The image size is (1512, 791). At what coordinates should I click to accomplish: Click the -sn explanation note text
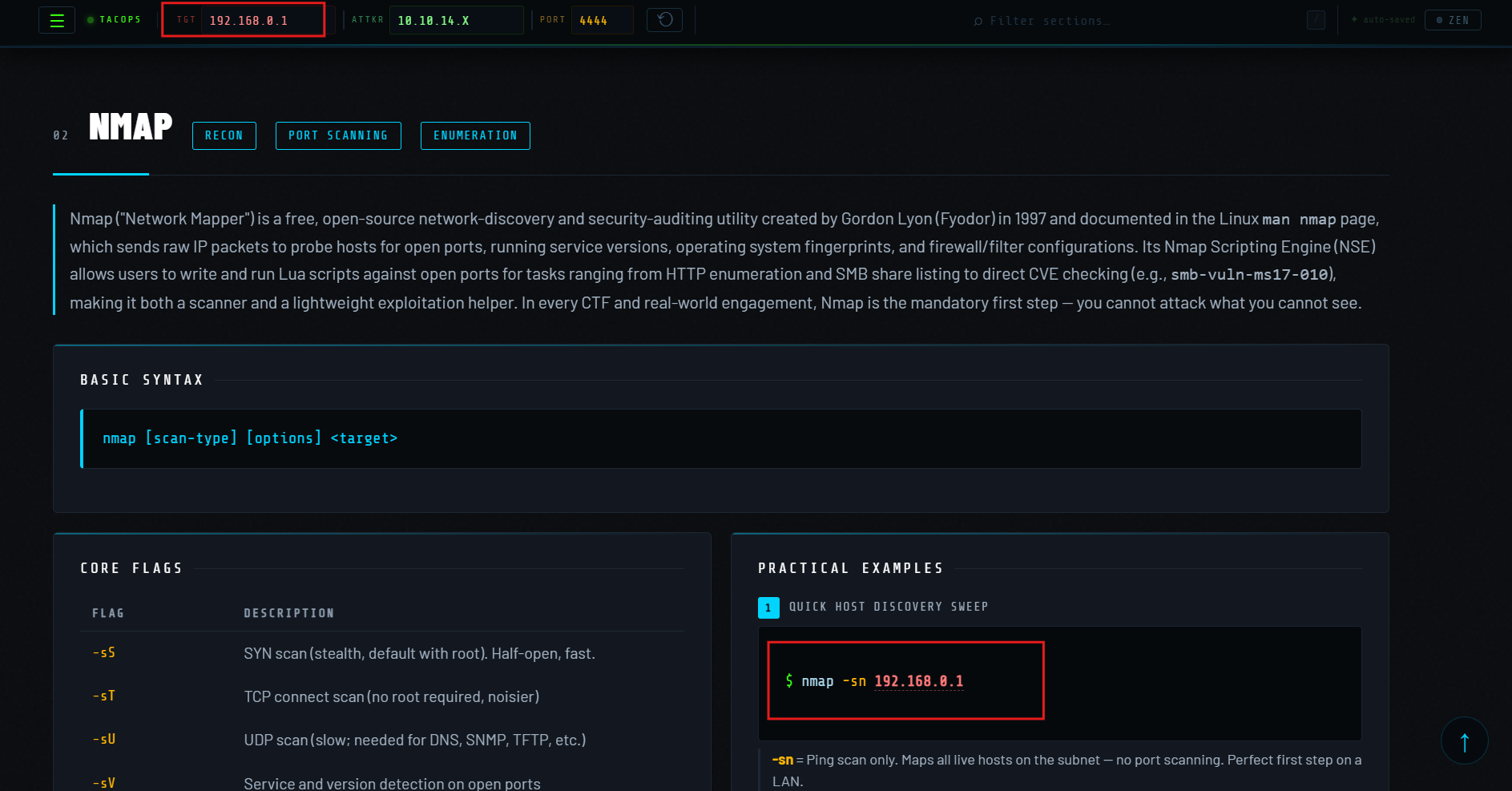pyautogui.click(x=1066, y=770)
